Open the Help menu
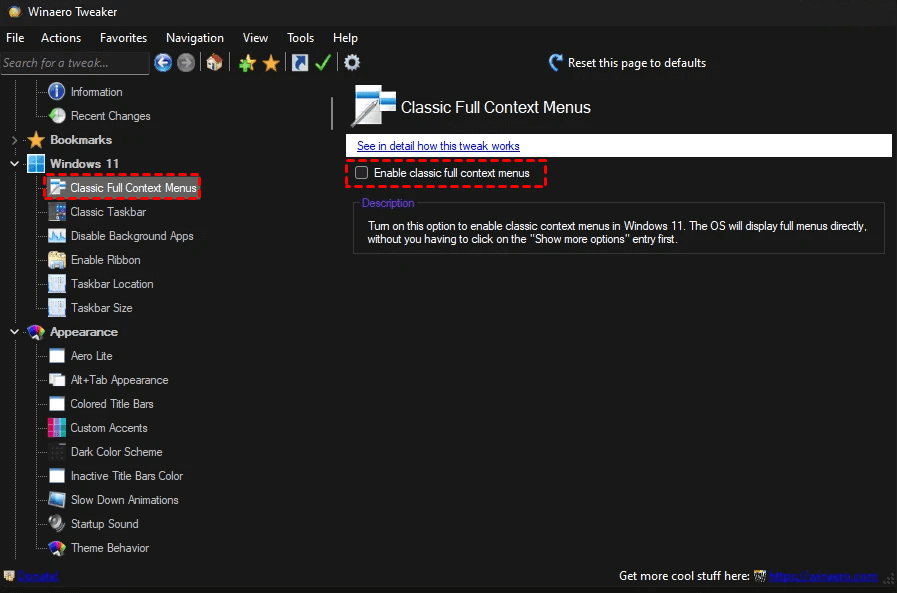The width and height of the screenshot is (897, 593). pyautogui.click(x=345, y=38)
